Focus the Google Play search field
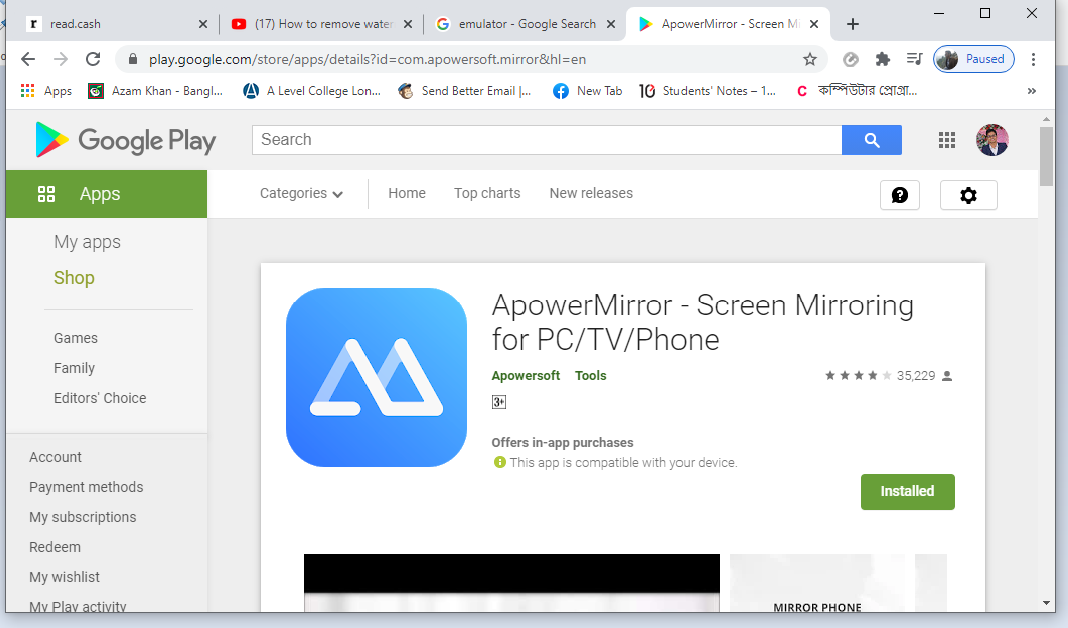This screenshot has height=628, width=1068. tap(547, 140)
